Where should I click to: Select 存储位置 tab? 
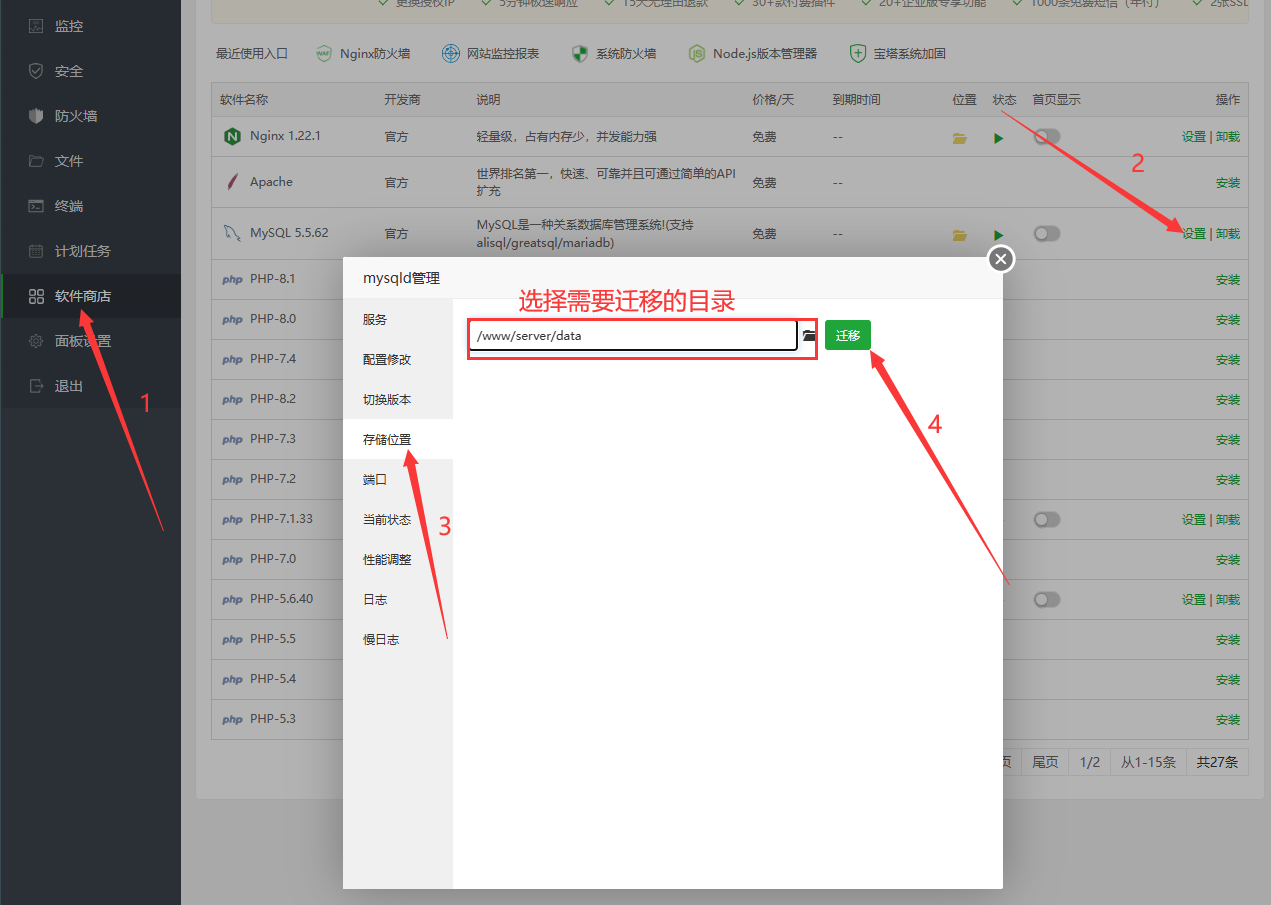coord(398,439)
